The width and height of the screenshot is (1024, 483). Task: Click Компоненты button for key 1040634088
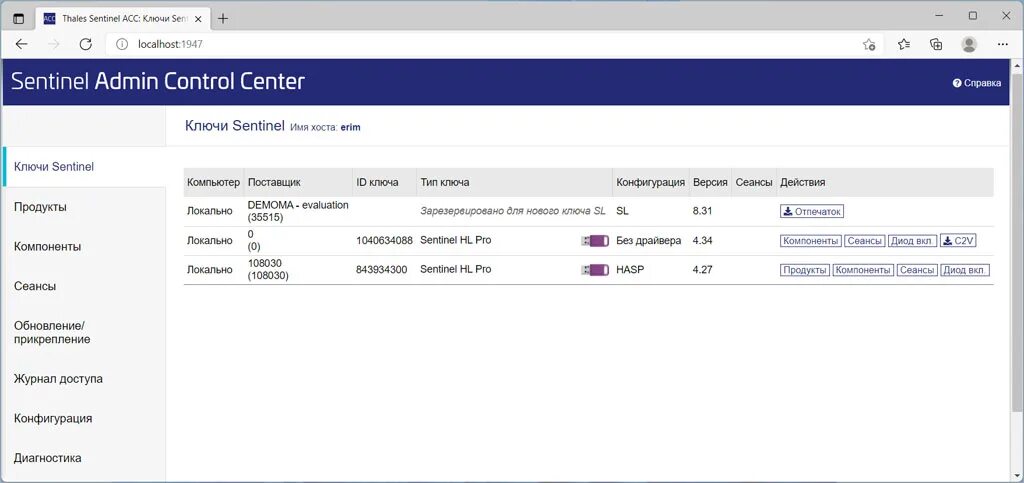[811, 241]
